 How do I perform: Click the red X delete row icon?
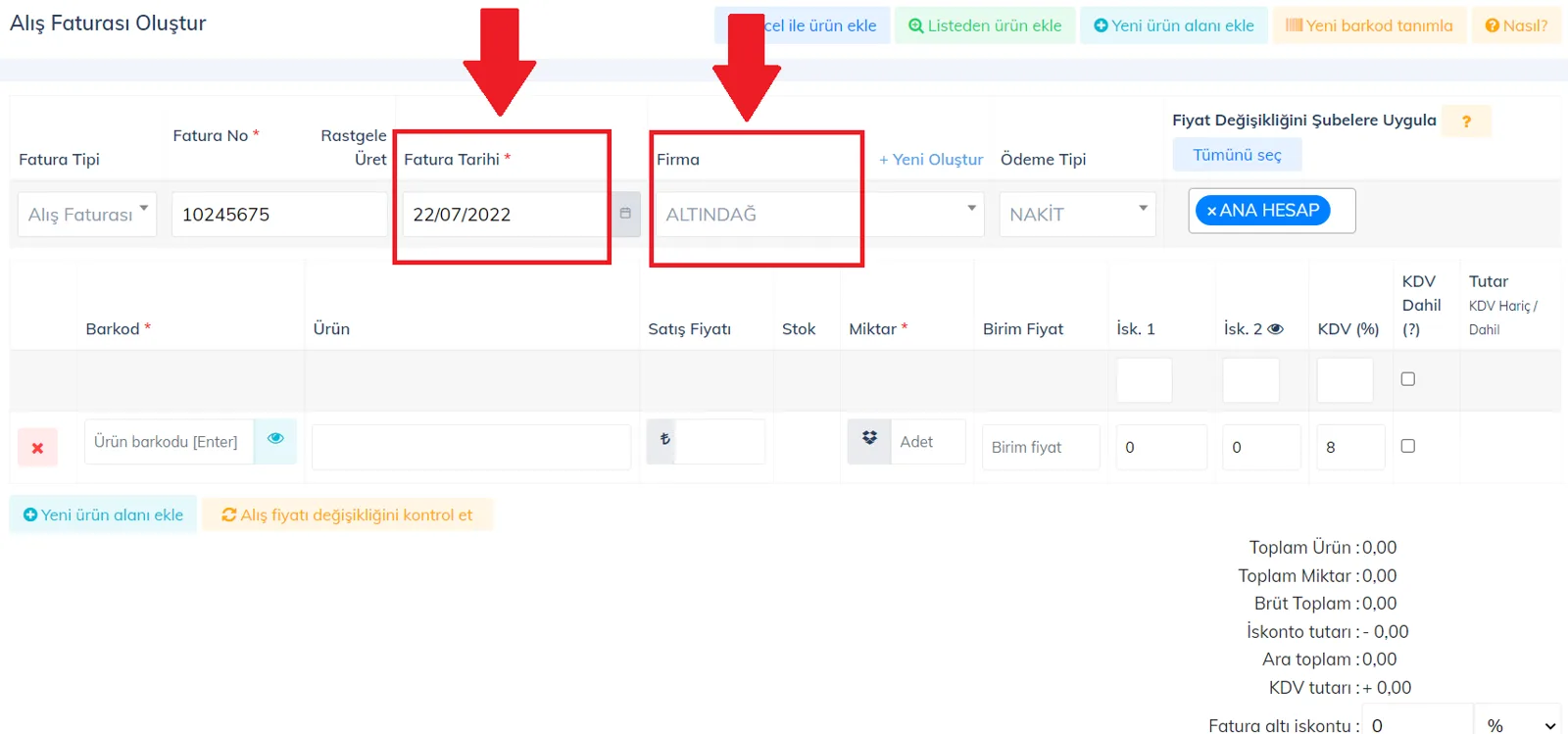(37, 448)
